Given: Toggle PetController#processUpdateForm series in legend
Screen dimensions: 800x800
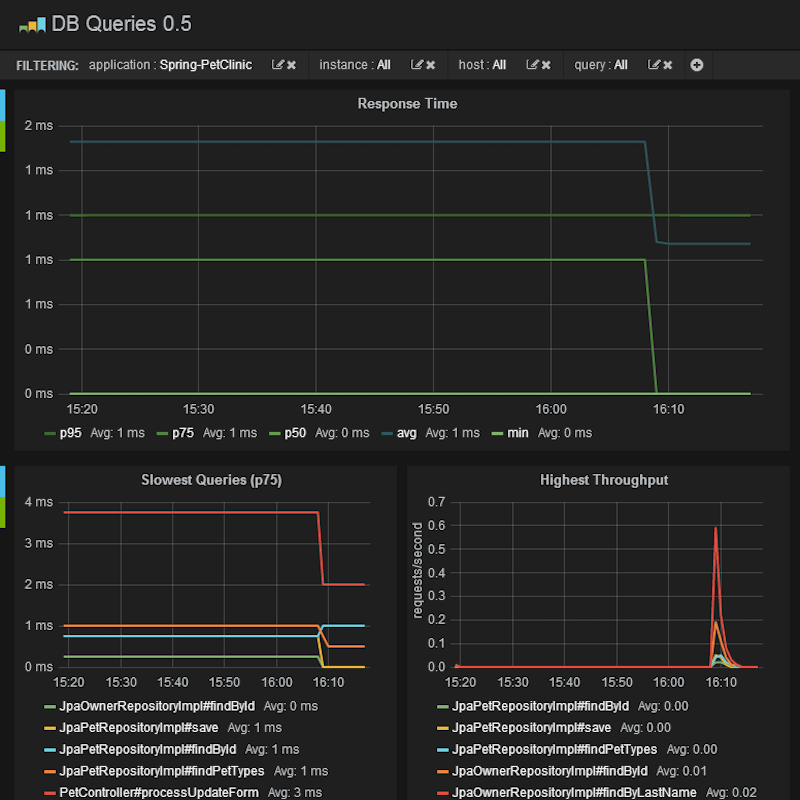Looking at the screenshot, I should click(159, 792).
